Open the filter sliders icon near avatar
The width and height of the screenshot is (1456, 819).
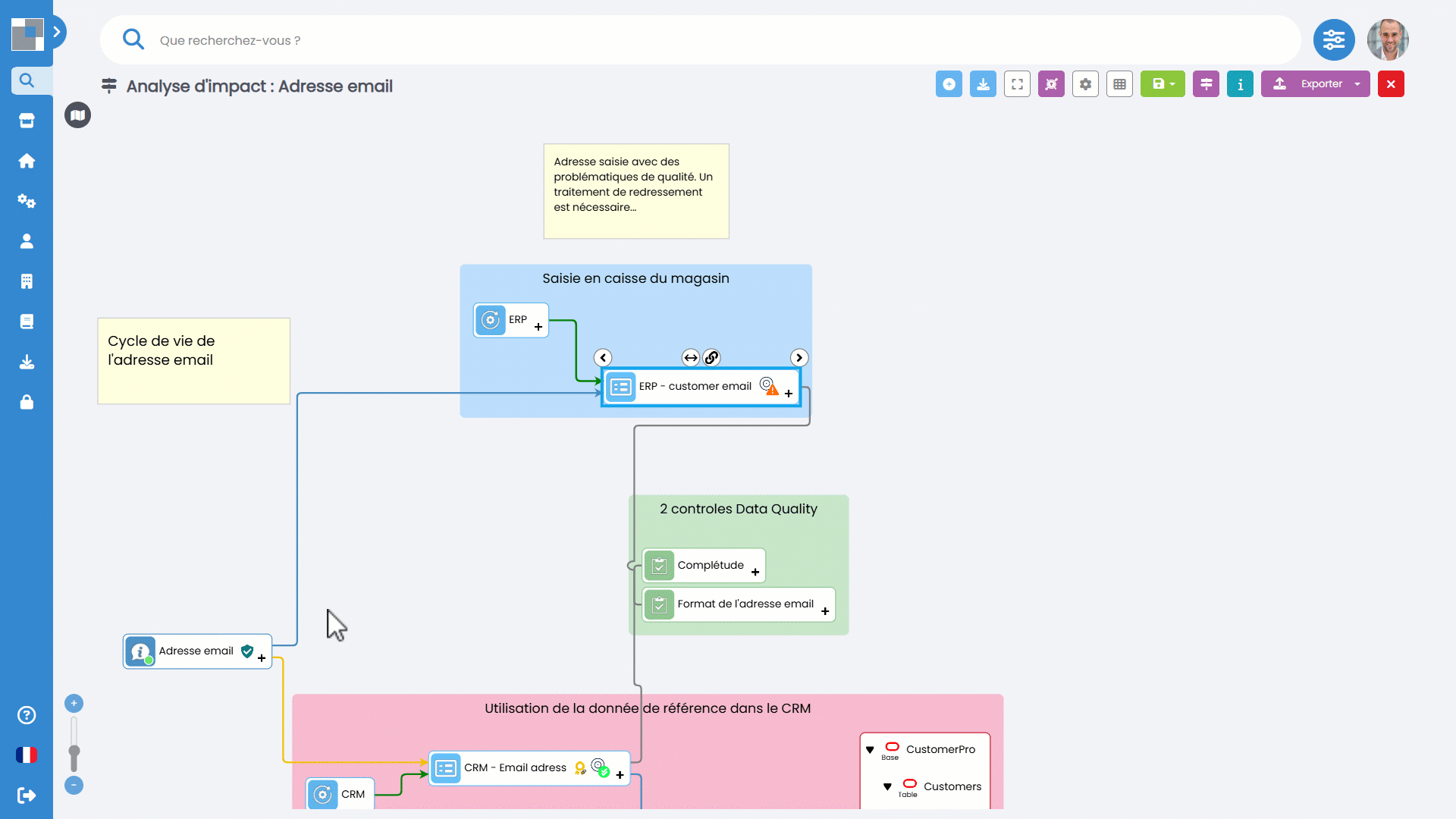pyautogui.click(x=1334, y=40)
